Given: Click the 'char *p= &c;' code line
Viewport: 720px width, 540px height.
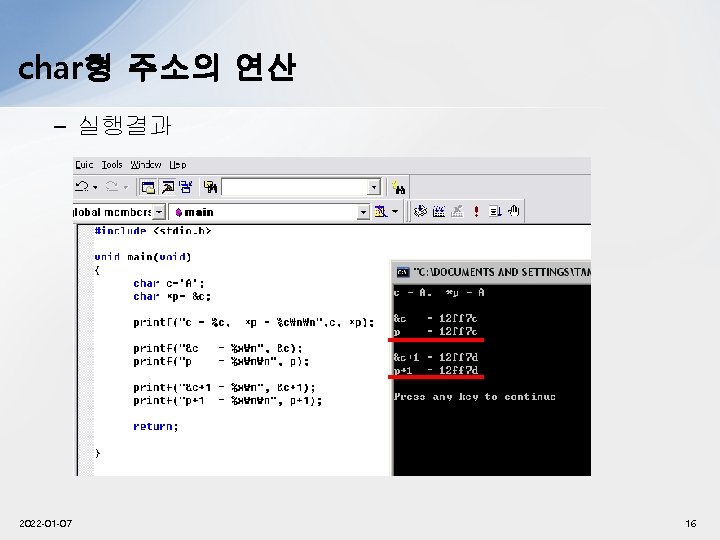Looking at the screenshot, I should point(172,297).
